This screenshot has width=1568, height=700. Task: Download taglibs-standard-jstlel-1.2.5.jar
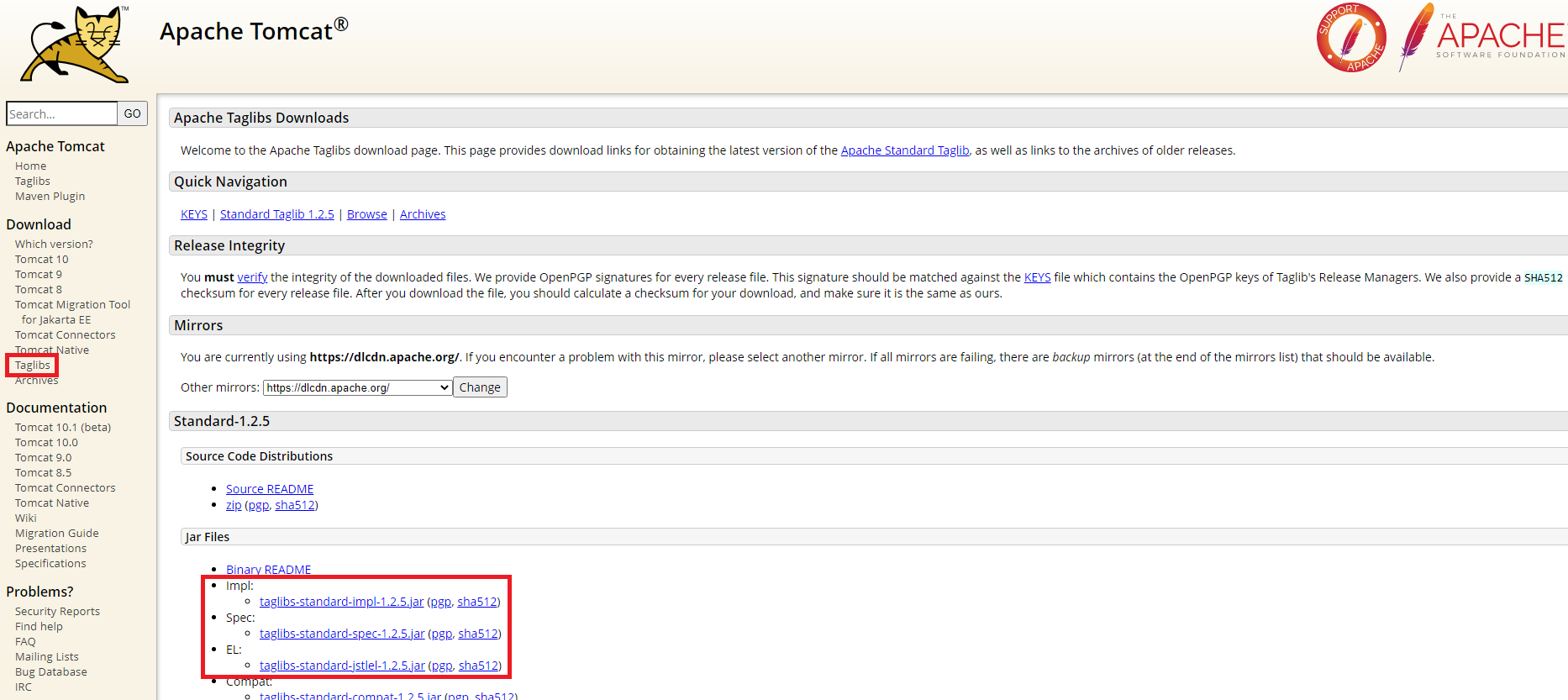click(343, 666)
